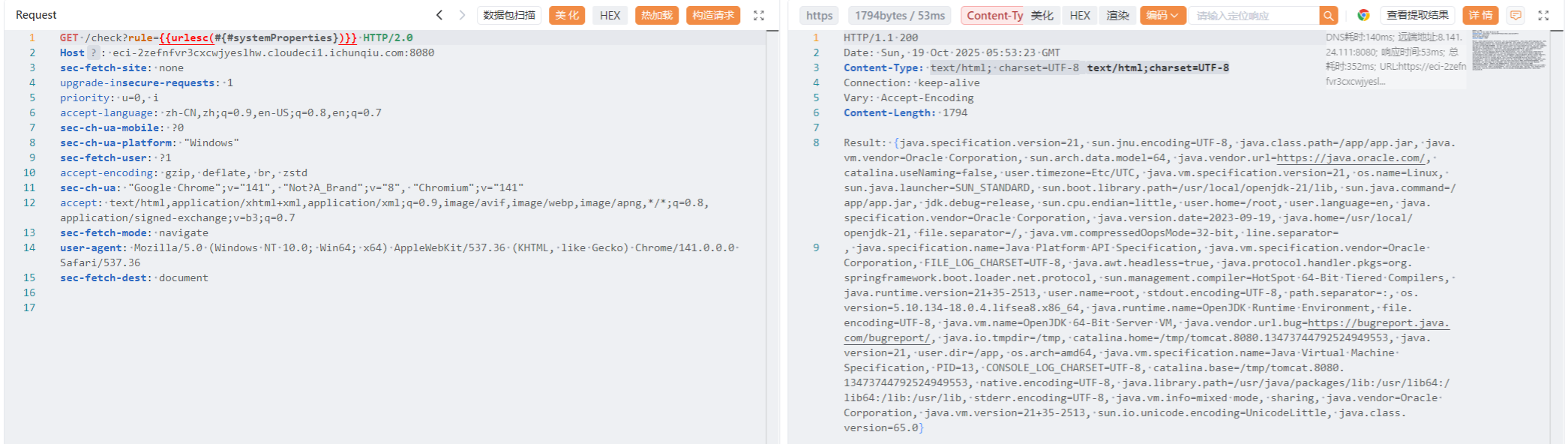Image resolution: width=1568 pixels, height=444 pixels.
Task: Toggle 美化 beautify in Request panel
Action: click(567, 15)
